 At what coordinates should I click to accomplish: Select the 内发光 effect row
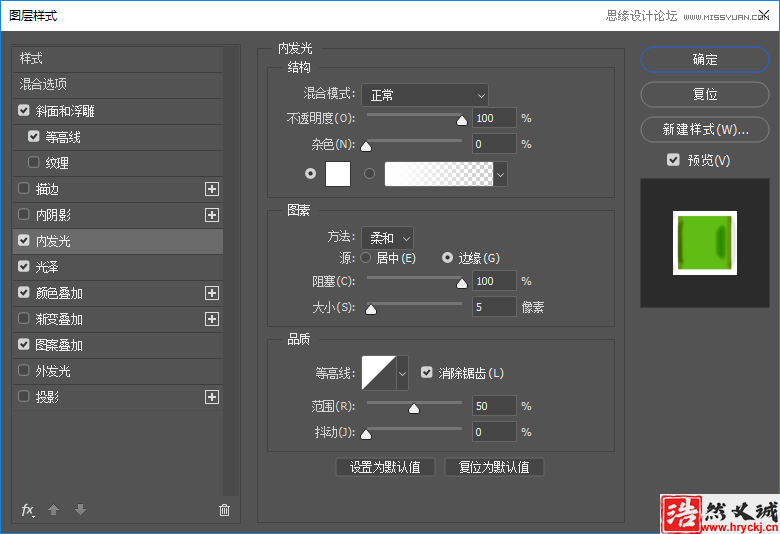[118, 241]
